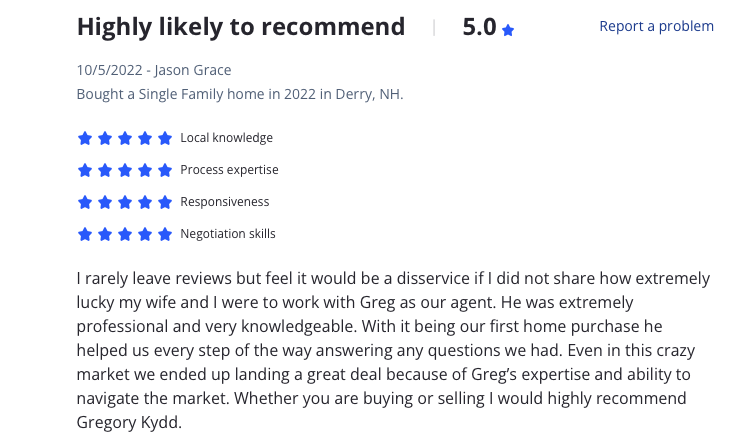Click the name Gregory Kydd in review
Image resolution: width=752 pixels, height=447 pixels.
(x=128, y=423)
